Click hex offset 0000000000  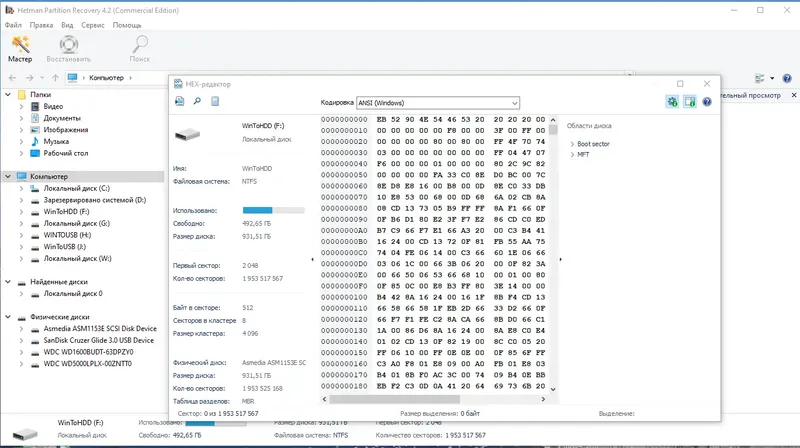coord(344,119)
